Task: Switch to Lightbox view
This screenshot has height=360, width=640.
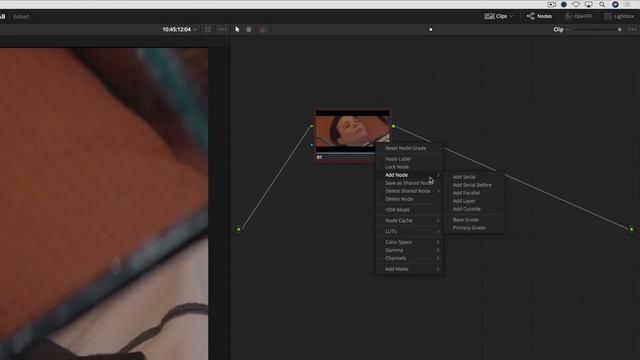Action: (619, 16)
